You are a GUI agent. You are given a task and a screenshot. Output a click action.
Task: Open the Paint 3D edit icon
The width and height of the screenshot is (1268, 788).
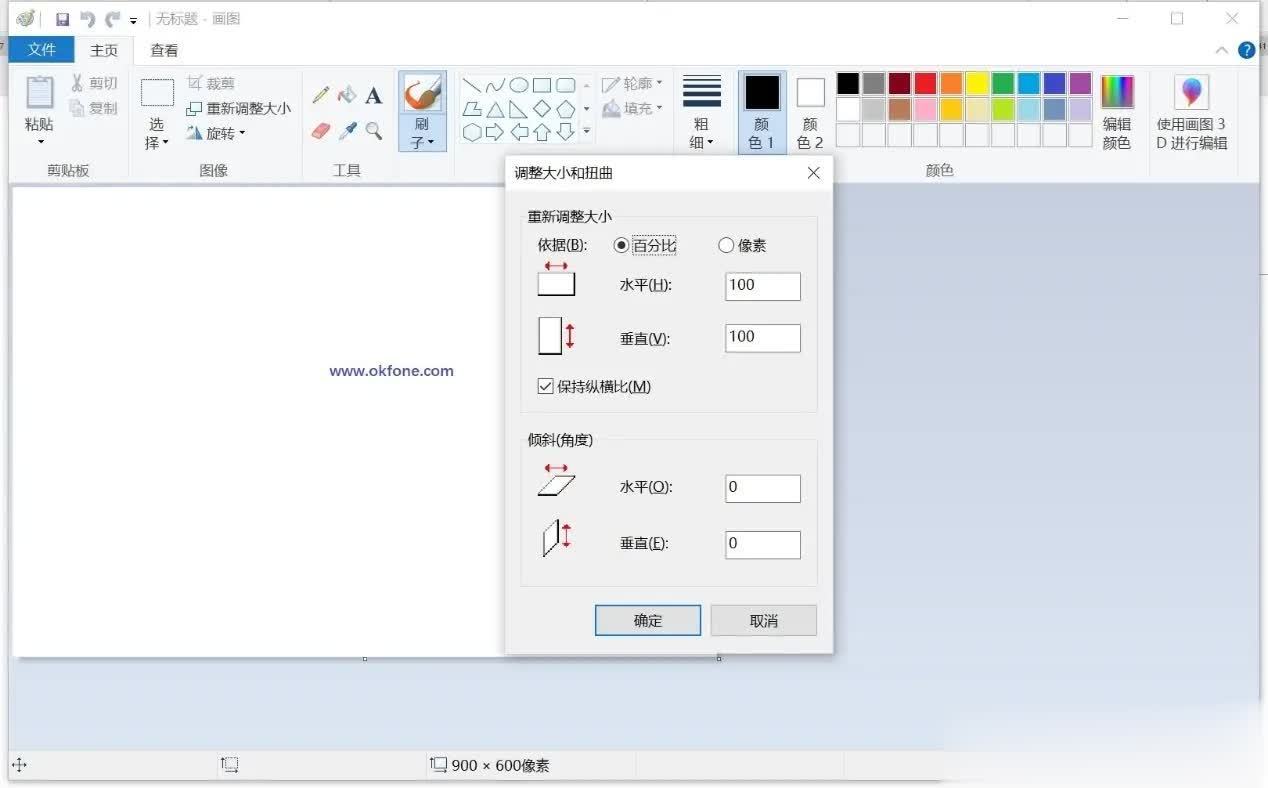(1191, 93)
